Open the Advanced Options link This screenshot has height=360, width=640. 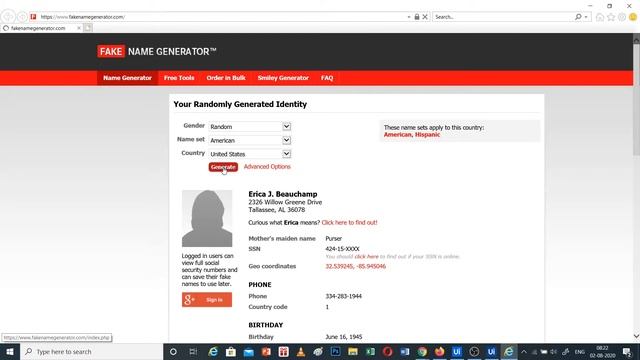click(267, 167)
